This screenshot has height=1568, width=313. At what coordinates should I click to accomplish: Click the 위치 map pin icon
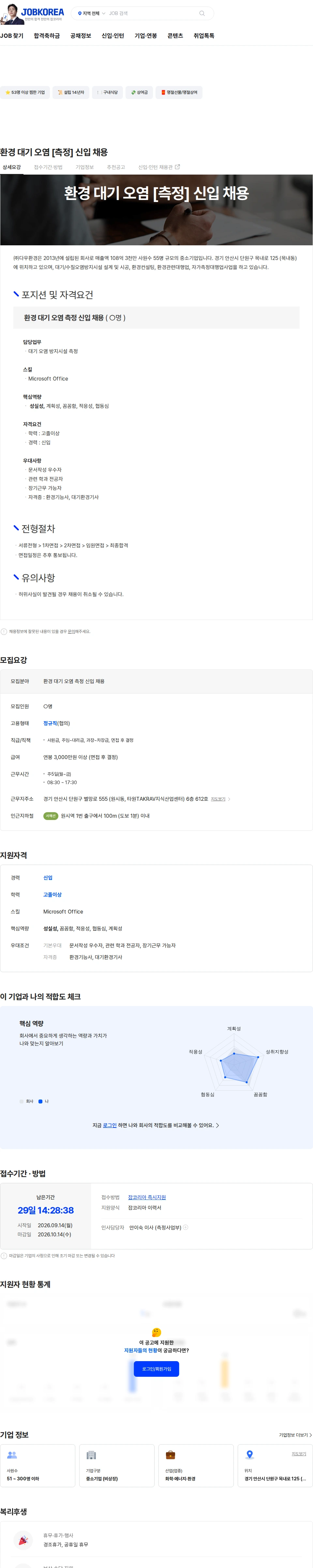250,1455
